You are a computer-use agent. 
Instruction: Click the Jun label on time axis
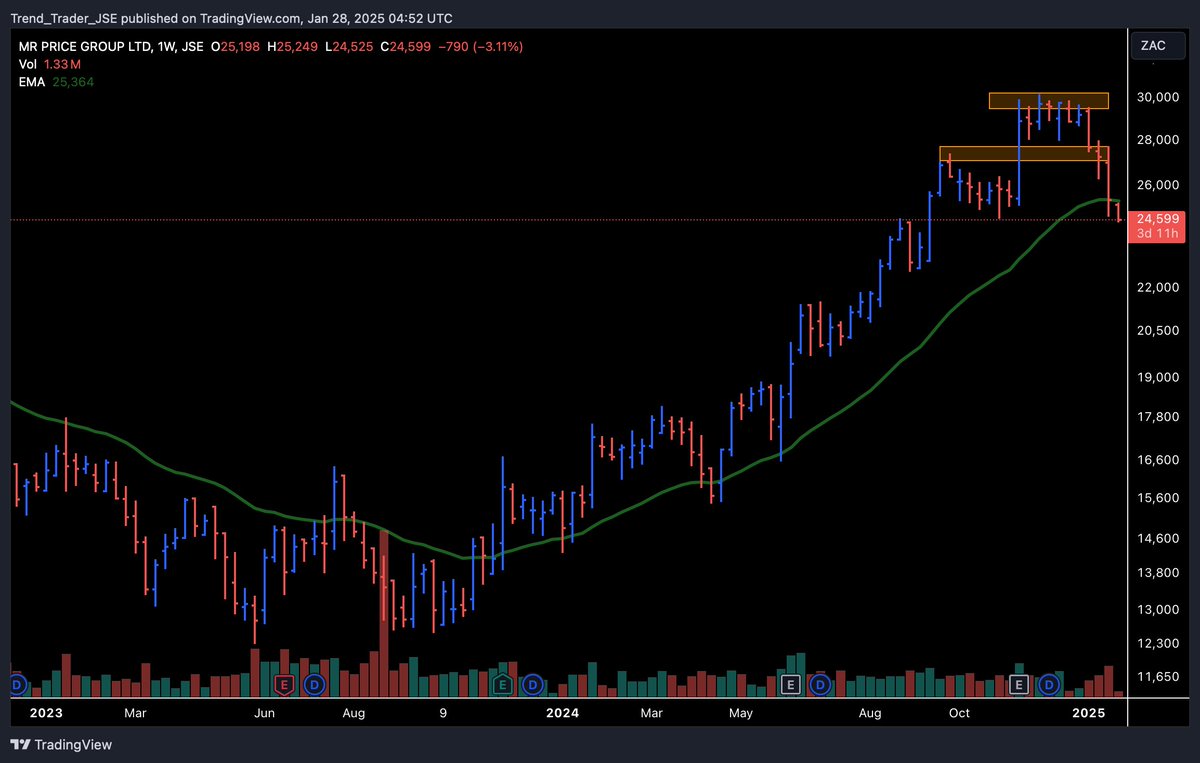[264, 713]
